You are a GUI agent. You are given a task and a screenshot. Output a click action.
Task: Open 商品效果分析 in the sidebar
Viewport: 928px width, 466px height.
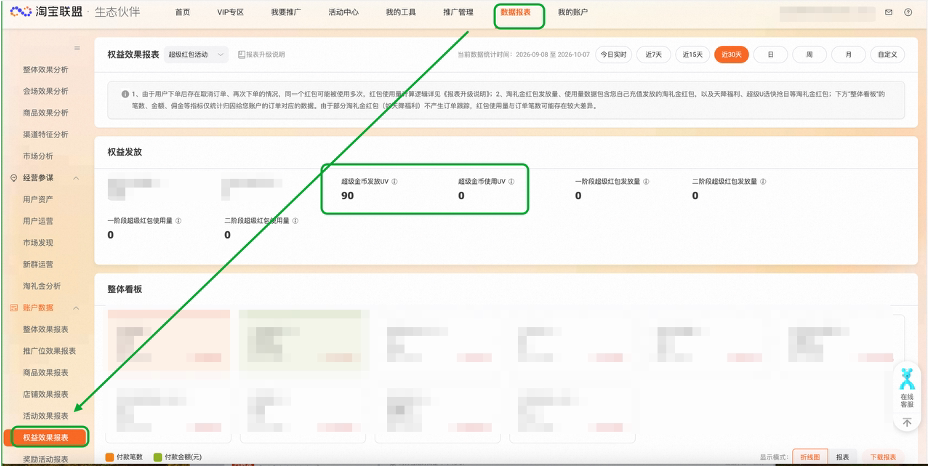(46, 113)
